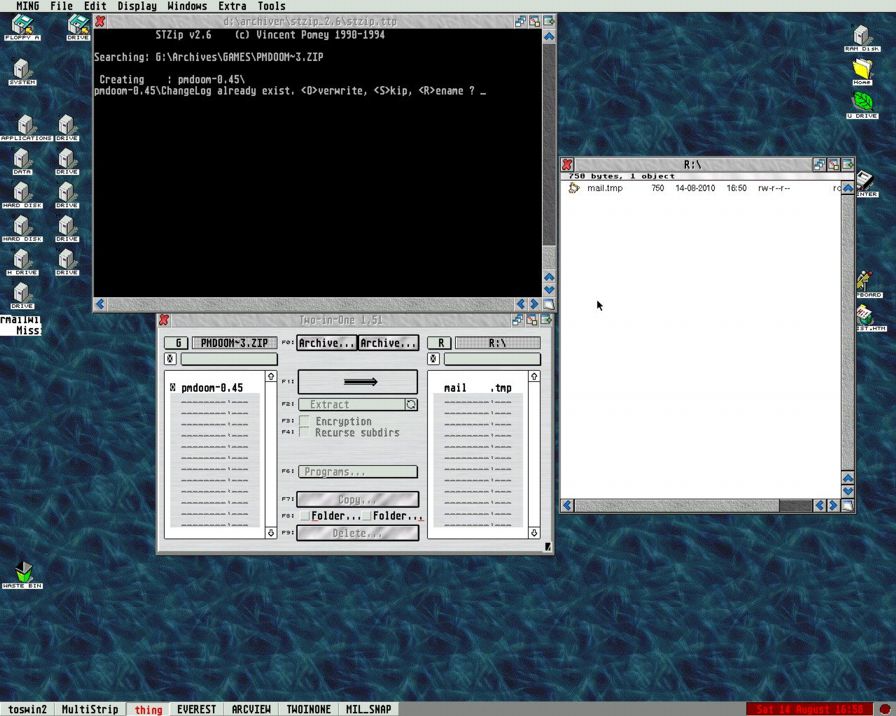896x716 pixels.
Task: Enable the Encryption checkbox
Action: [305, 421]
